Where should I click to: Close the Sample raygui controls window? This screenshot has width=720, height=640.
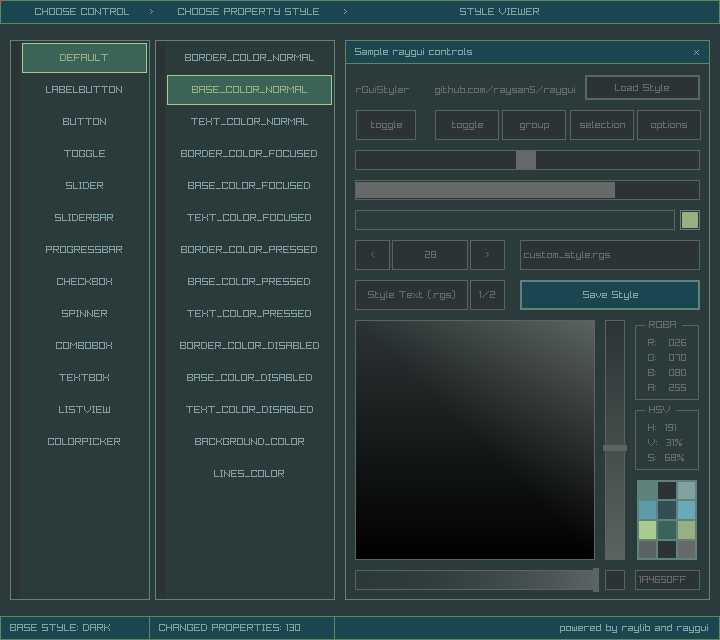pos(696,52)
